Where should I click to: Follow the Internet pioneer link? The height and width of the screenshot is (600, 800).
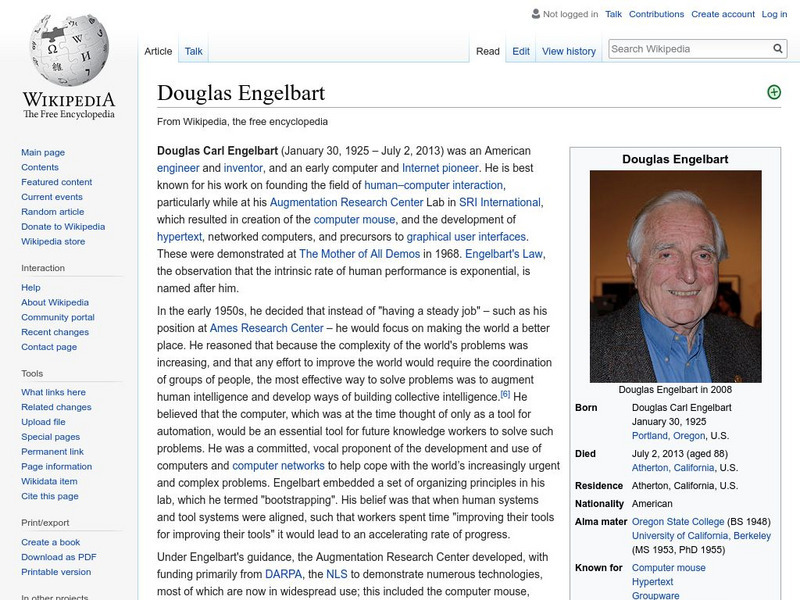point(440,168)
